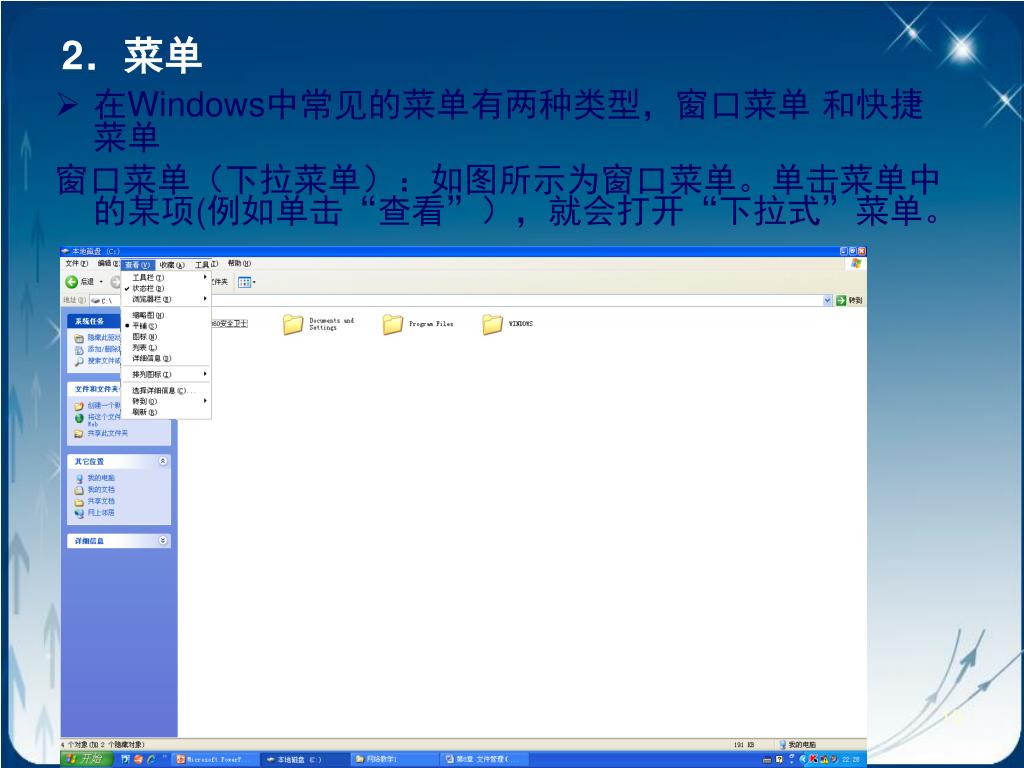This screenshot has width=1024, height=768.
Task: Toggle the checked 状态栏(B) menu item
Action: click(167, 289)
